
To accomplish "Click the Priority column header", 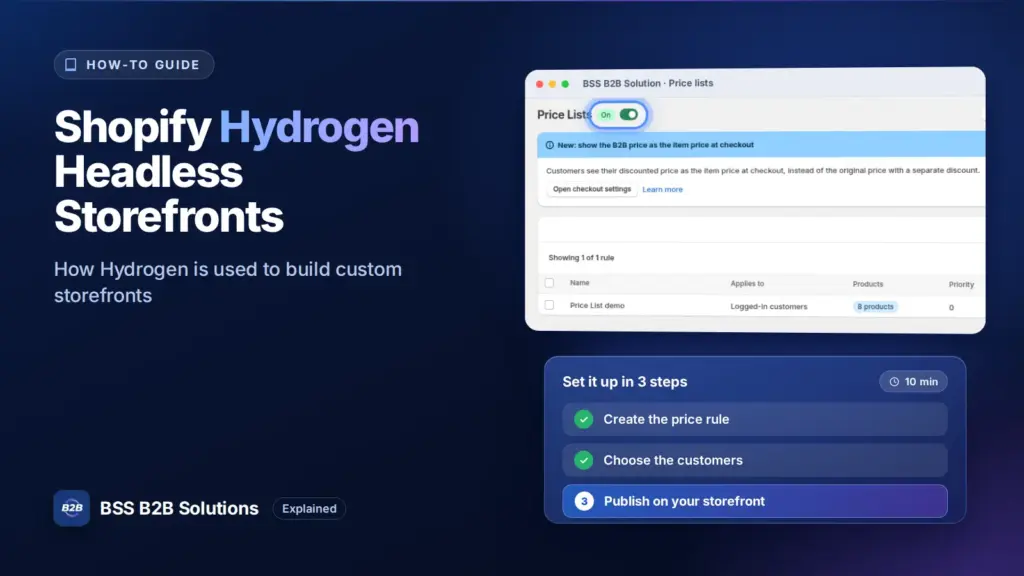I will tap(961, 285).
